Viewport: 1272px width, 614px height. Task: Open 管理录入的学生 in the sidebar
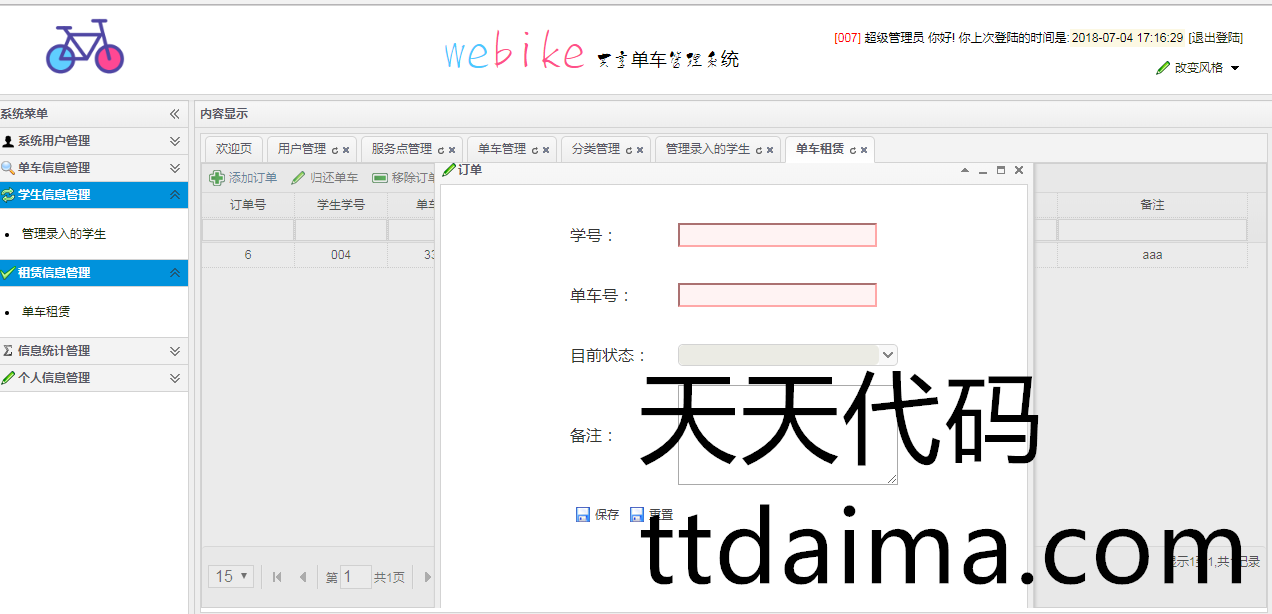[64, 234]
